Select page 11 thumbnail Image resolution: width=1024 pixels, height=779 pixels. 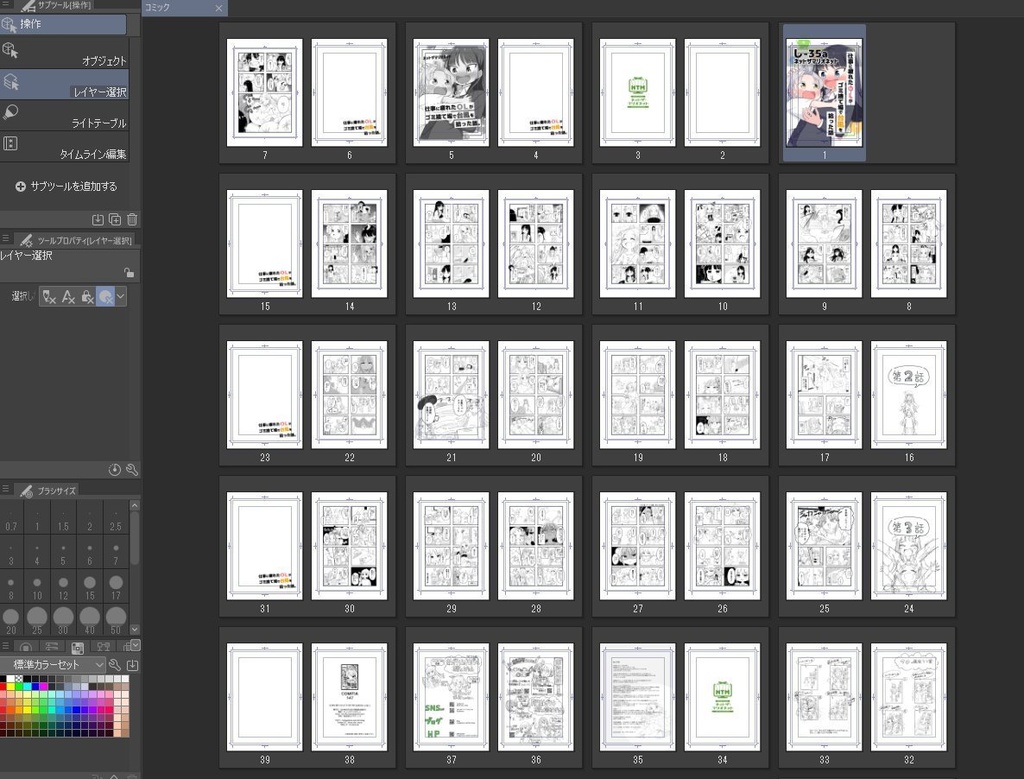click(637, 244)
